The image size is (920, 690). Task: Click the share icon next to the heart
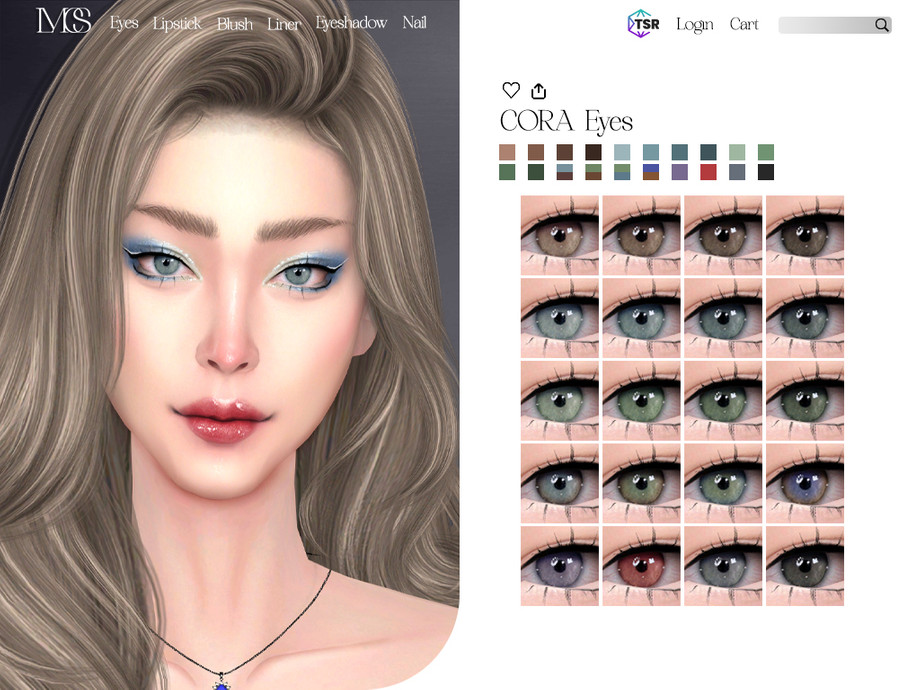[538, 90]
